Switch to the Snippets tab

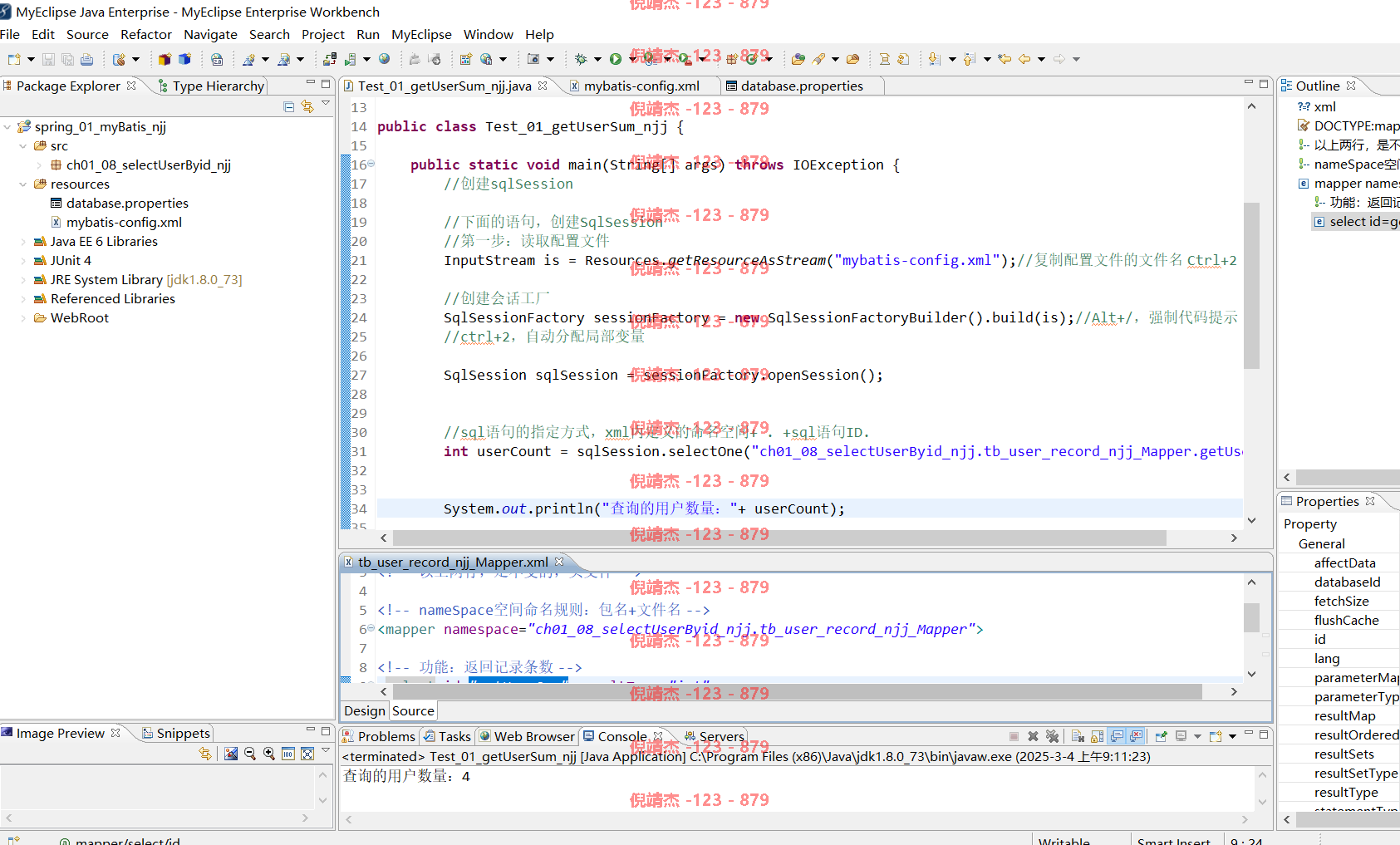pos(176,733)
